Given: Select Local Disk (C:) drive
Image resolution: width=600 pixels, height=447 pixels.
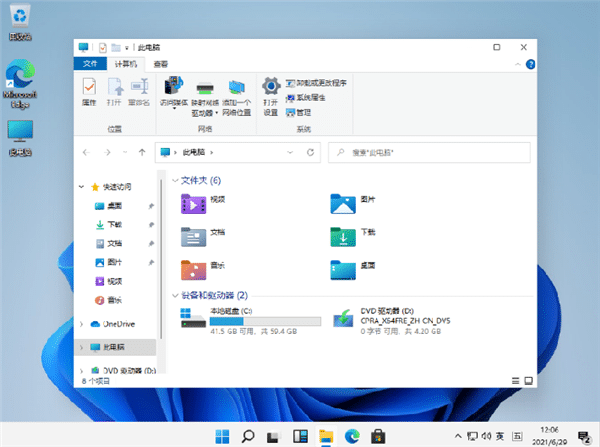Looking at the screenshot, I should point(251,321).
